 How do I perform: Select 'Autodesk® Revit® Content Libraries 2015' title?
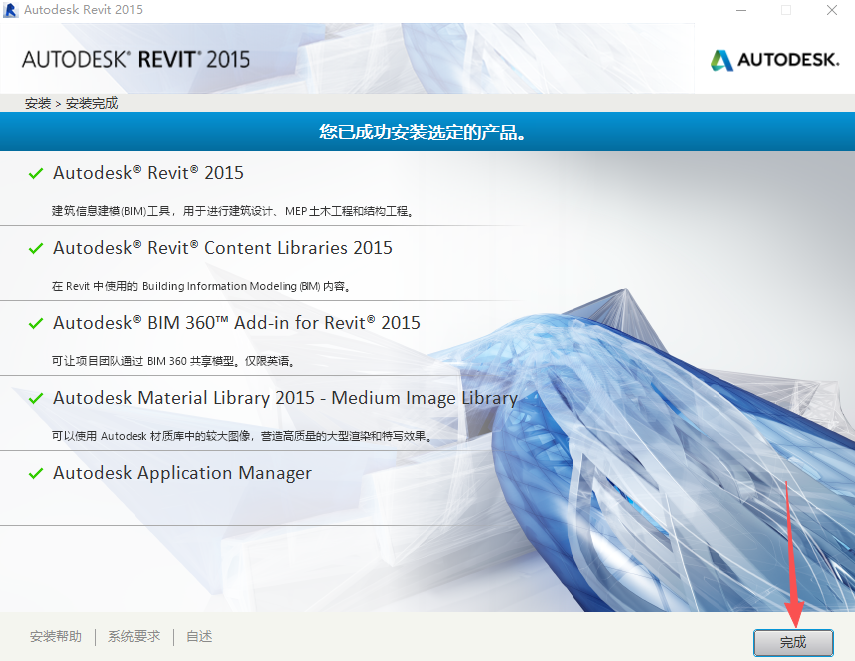[x=222, y=248]
